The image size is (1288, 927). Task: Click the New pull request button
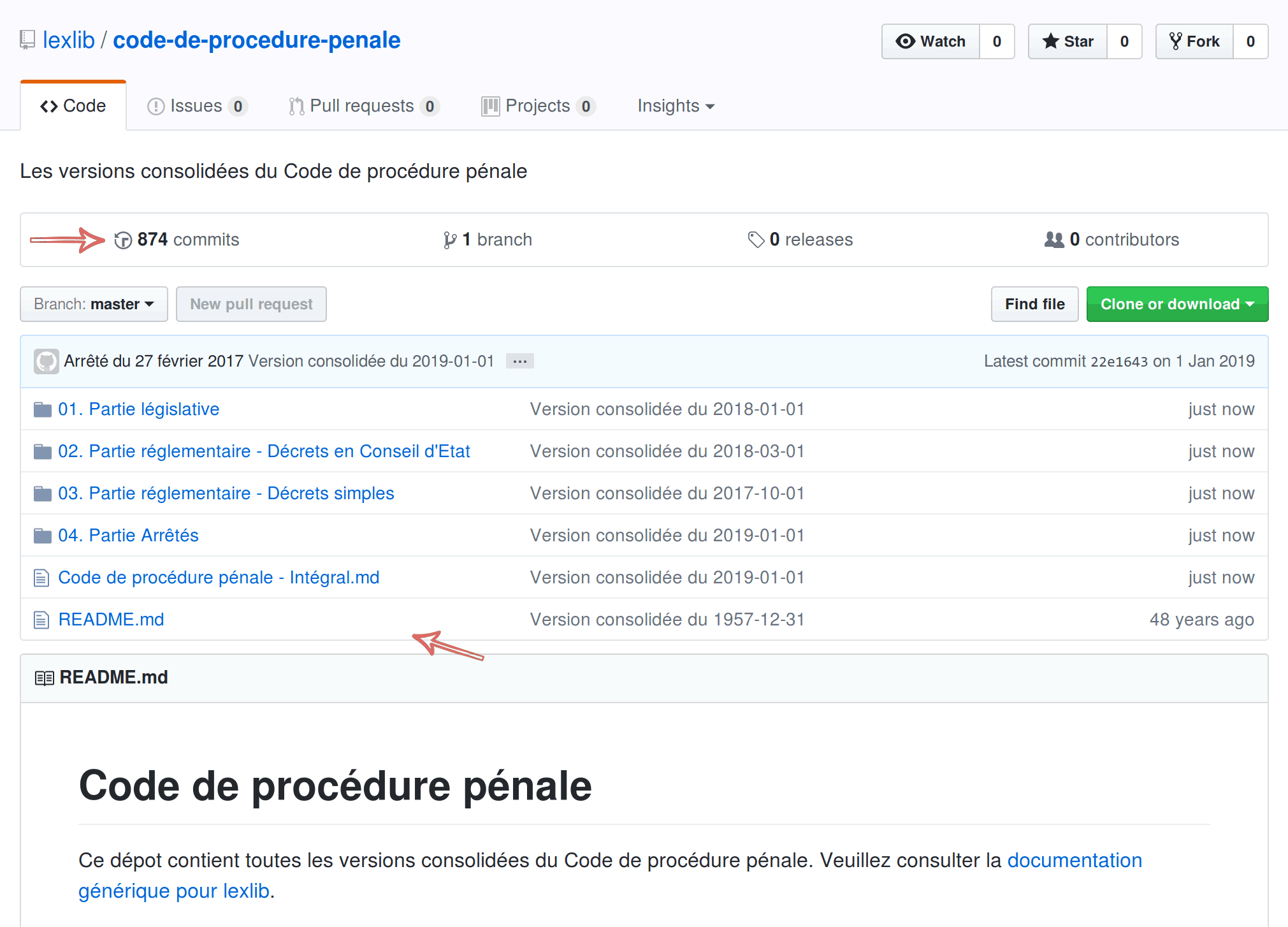pyautogui.click(x=251, y=304)
